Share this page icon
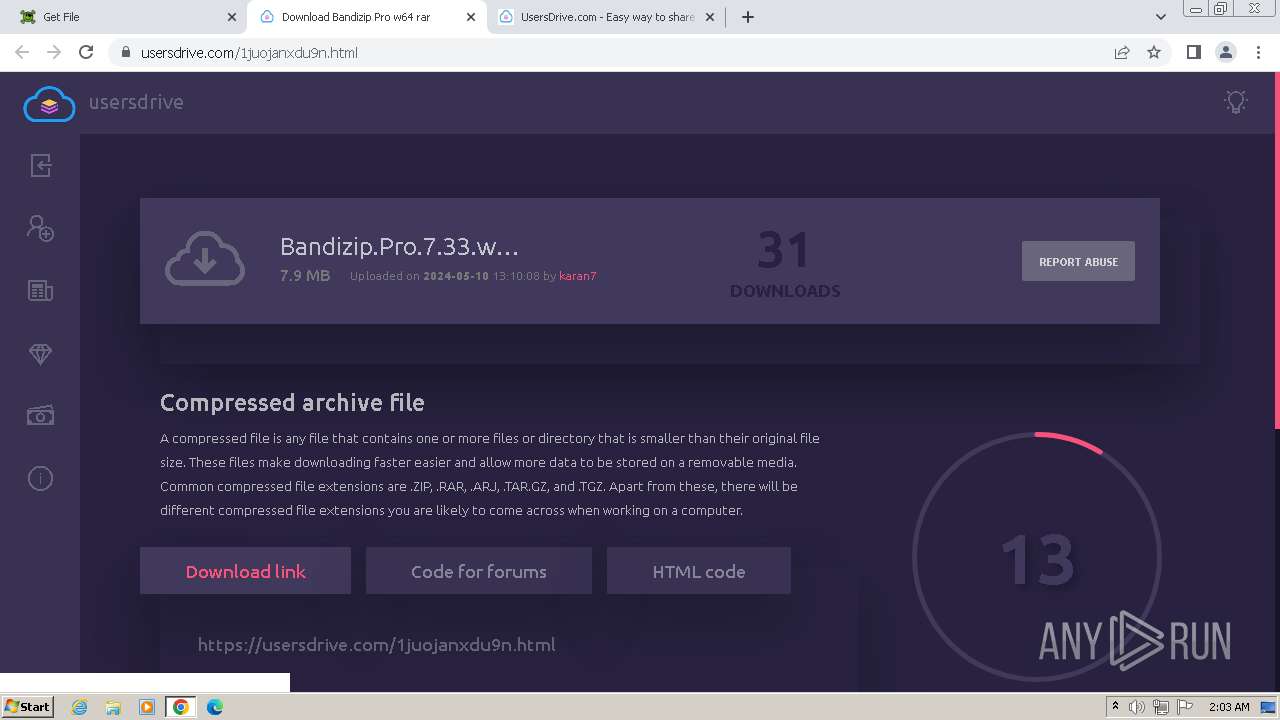Viewport: 1280px width, 720px height. click(x=1122, y=53)
